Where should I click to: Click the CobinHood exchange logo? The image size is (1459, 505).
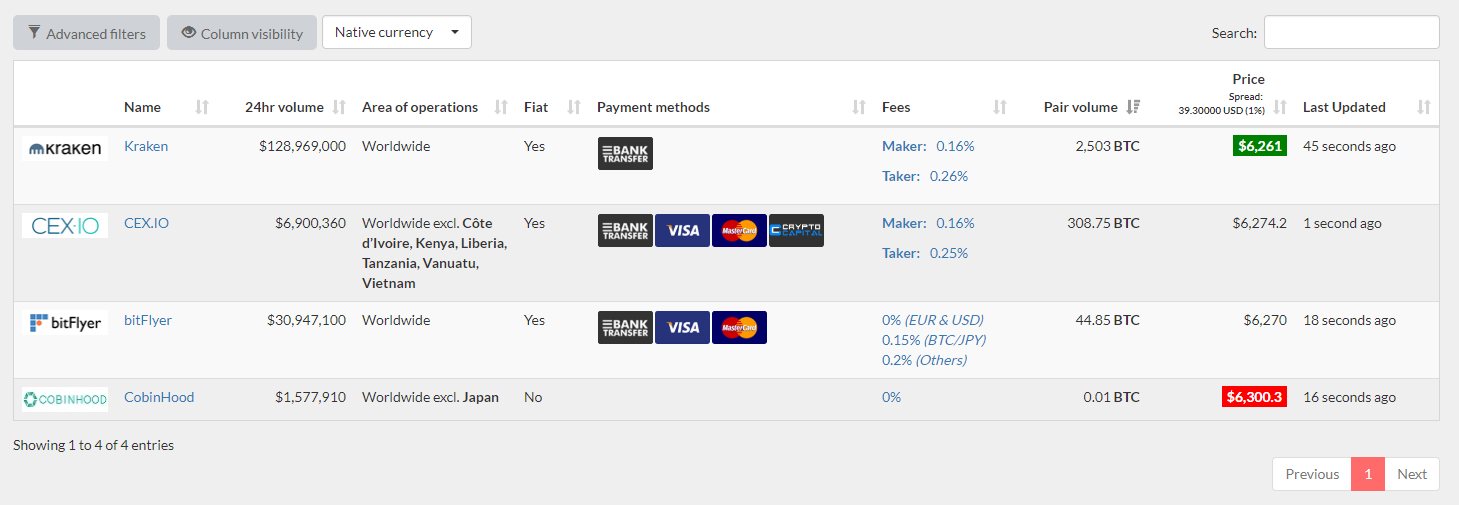pyautogui.click(x=65, y=400)
